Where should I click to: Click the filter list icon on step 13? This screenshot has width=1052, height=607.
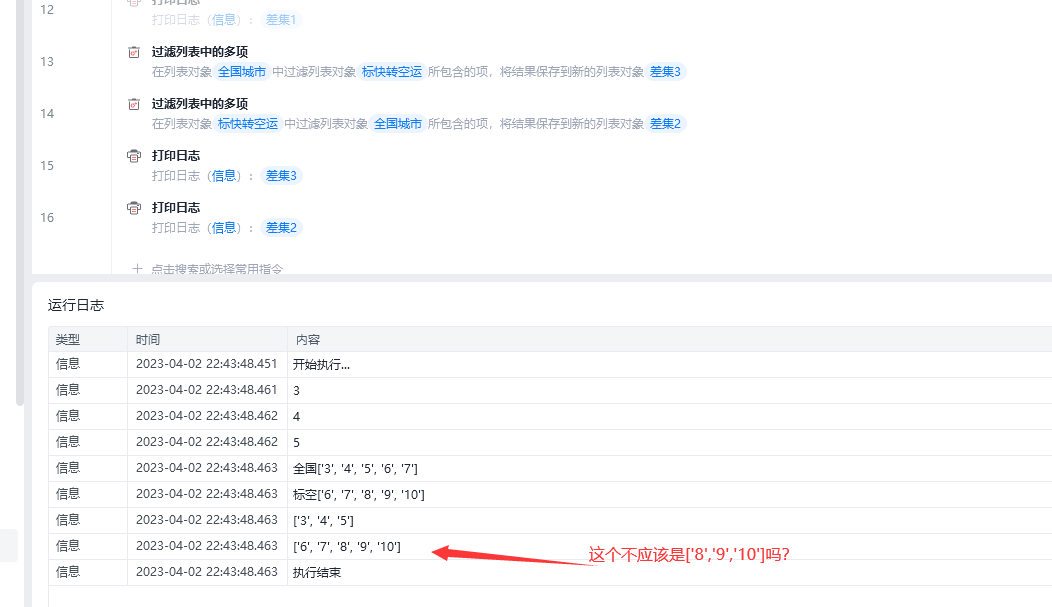134,52
